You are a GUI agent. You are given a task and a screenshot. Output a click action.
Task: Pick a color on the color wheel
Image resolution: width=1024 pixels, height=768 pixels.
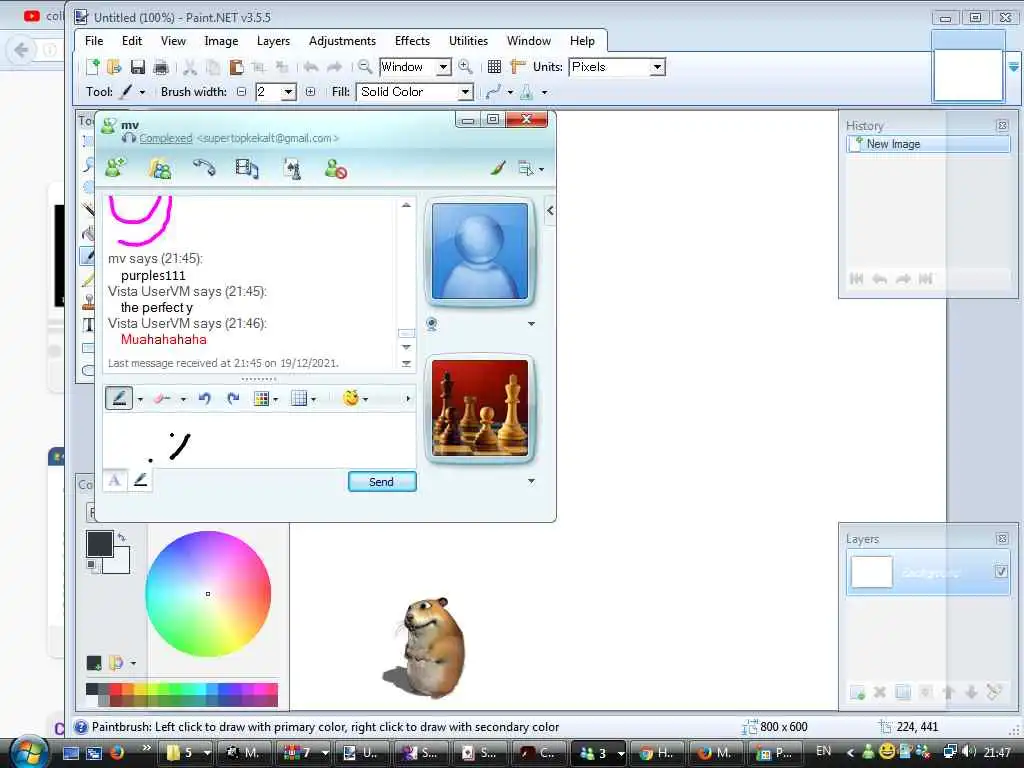point(208,594)
